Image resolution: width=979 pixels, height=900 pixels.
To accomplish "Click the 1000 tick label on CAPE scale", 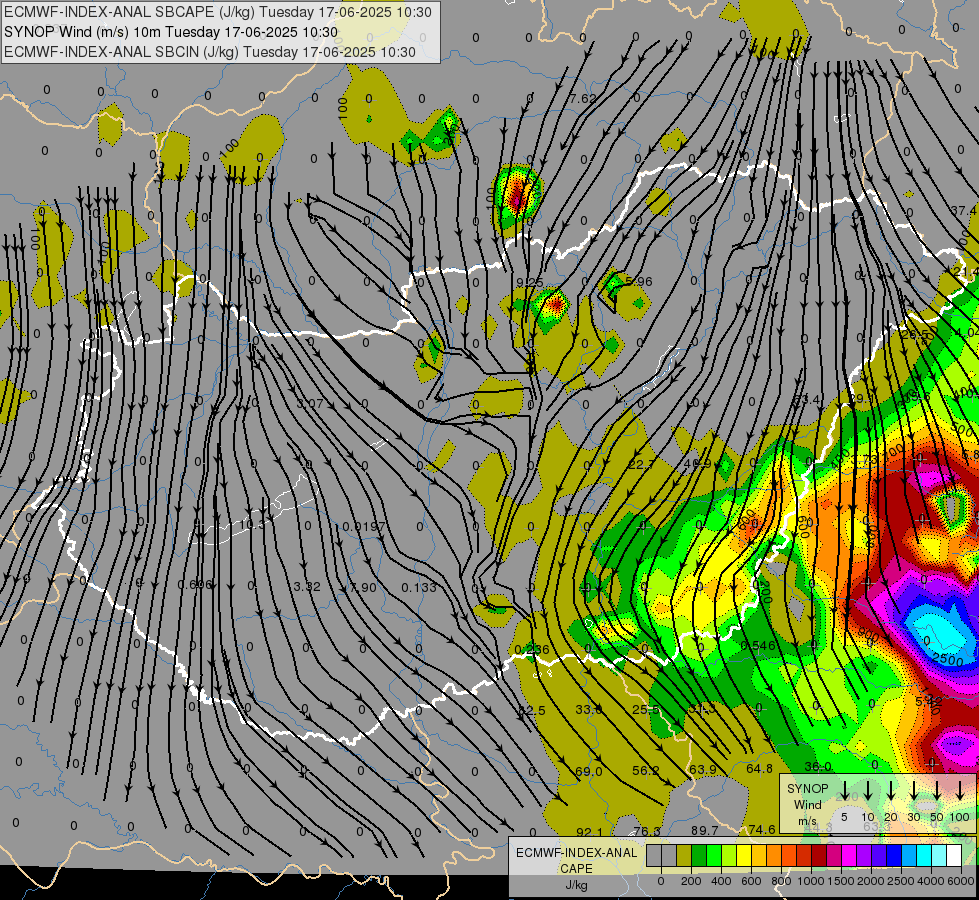I will [811, 881].
